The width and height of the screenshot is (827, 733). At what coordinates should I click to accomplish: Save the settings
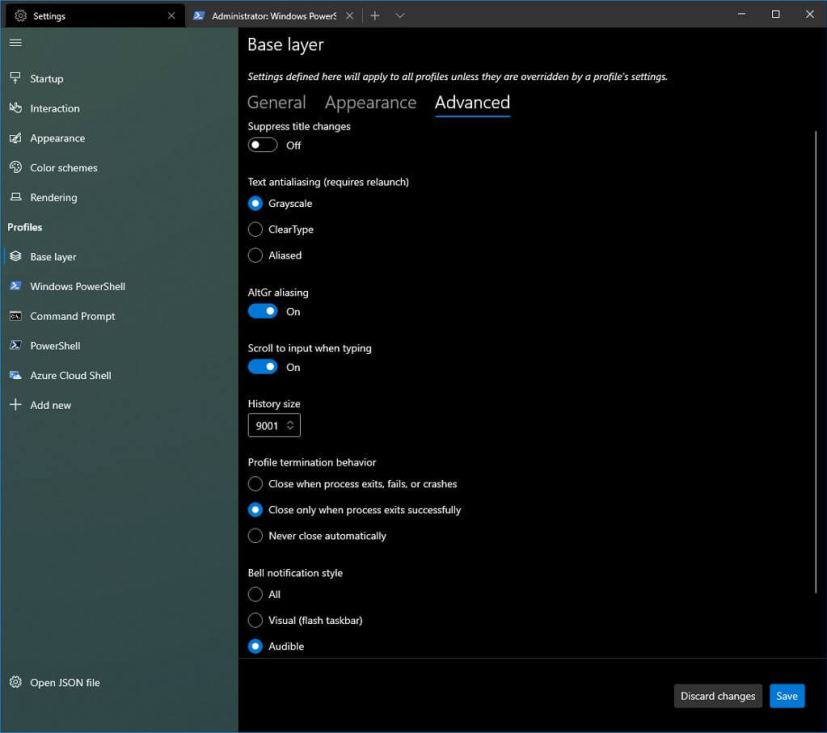tap(787, 696)
